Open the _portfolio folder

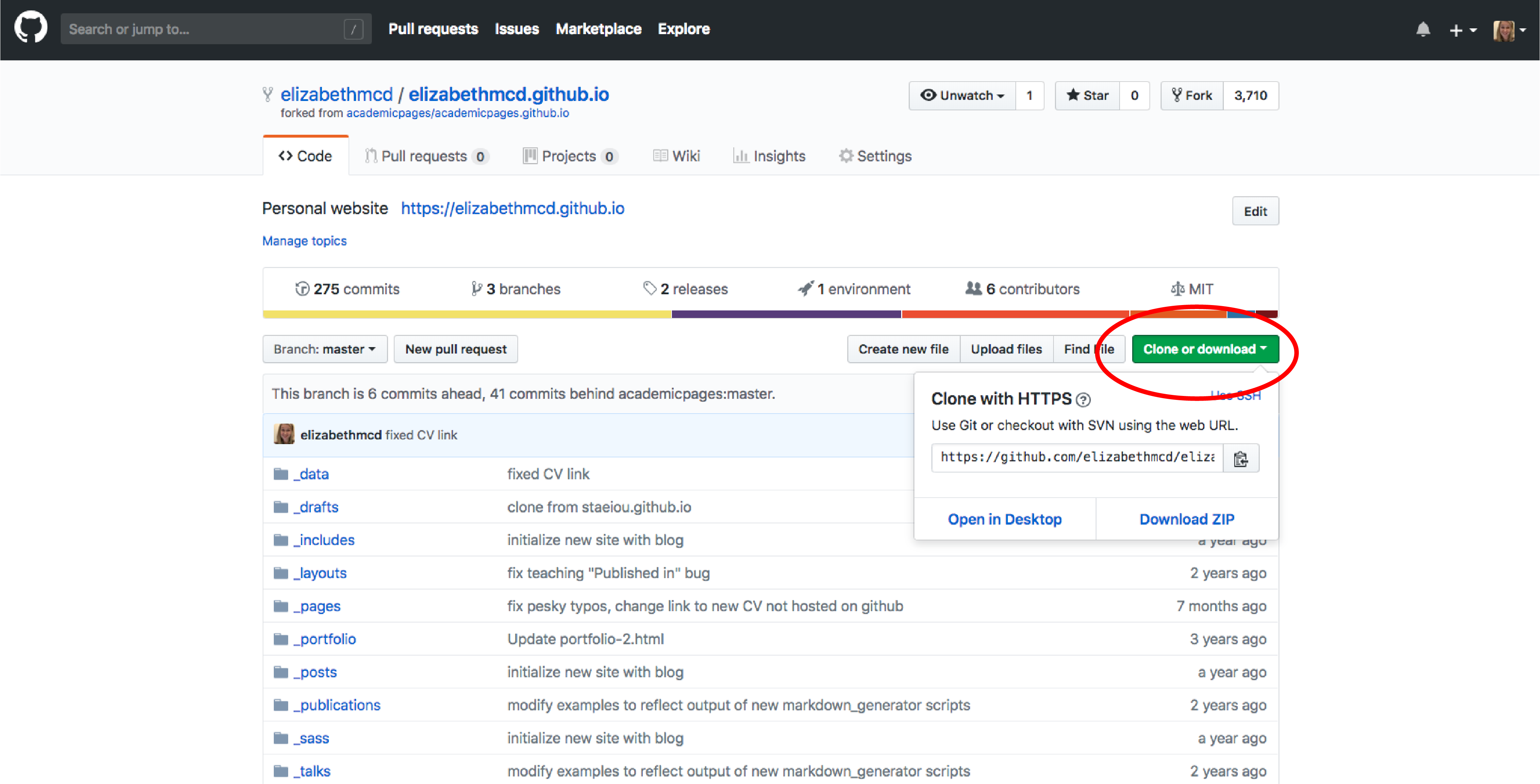tap(324, 639)
